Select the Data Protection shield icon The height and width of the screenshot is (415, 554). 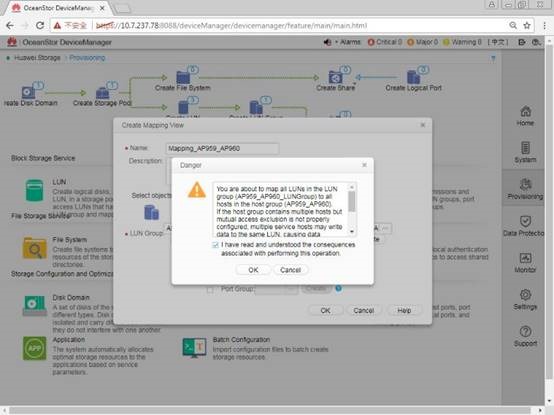[525, 221]
